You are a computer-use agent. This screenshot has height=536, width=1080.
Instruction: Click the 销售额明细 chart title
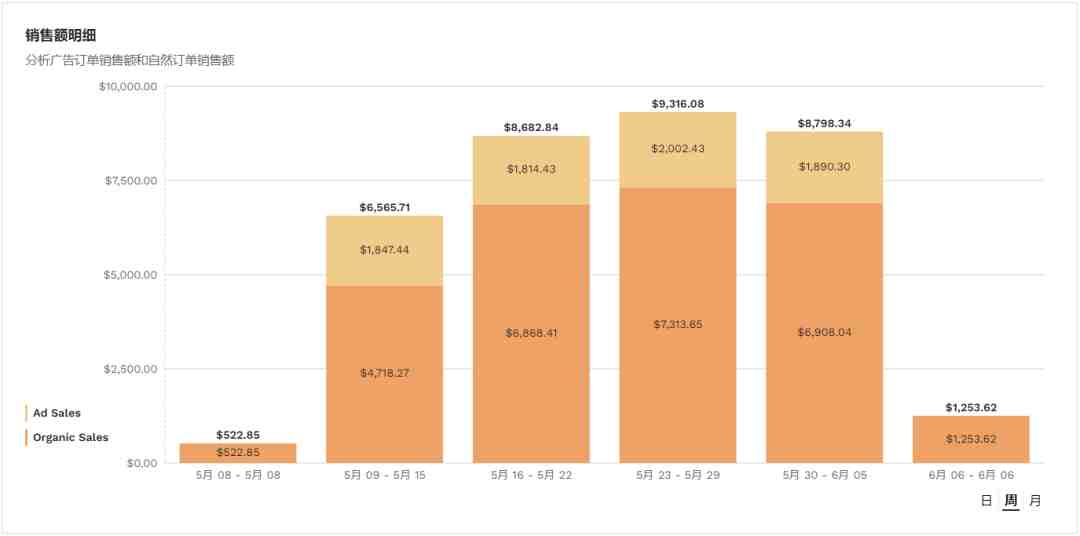[x=54, y=35]
